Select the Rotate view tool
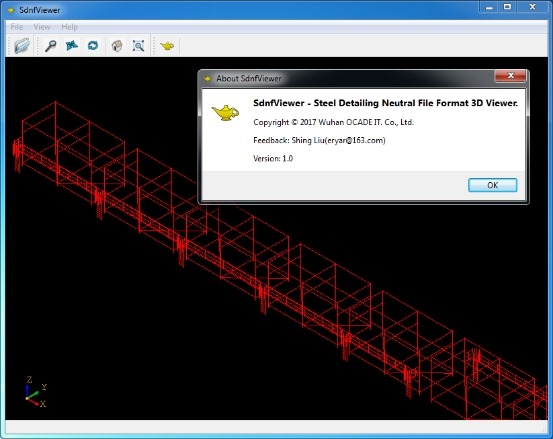 coord(93,45)
